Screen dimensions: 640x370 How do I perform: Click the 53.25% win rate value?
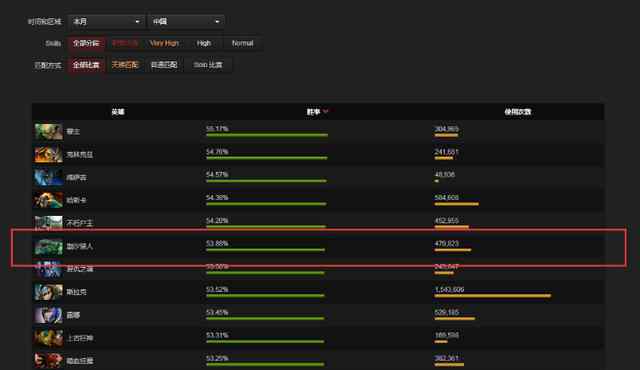point(217,358)
